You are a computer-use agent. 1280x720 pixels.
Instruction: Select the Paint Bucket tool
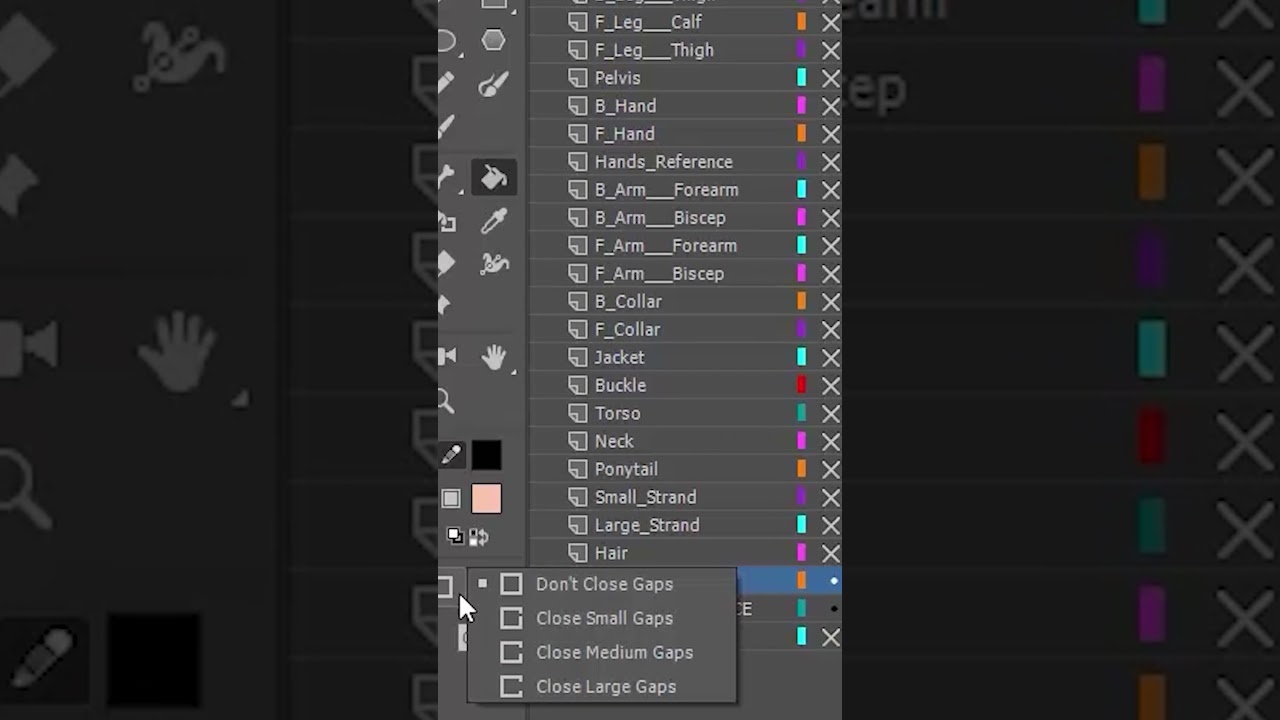[x=494, y=177]
